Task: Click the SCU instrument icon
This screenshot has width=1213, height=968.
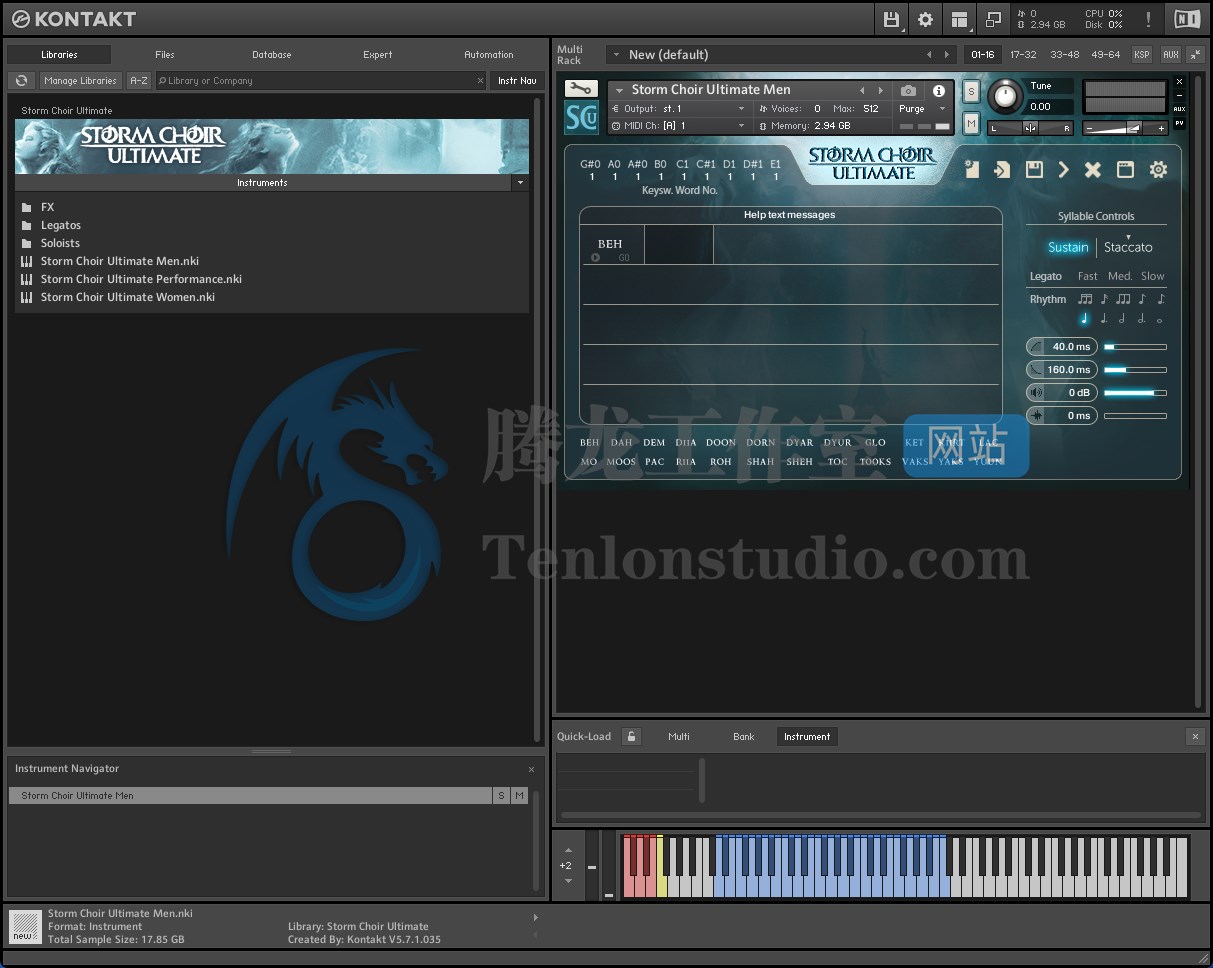Action: [x=580, y=117]
